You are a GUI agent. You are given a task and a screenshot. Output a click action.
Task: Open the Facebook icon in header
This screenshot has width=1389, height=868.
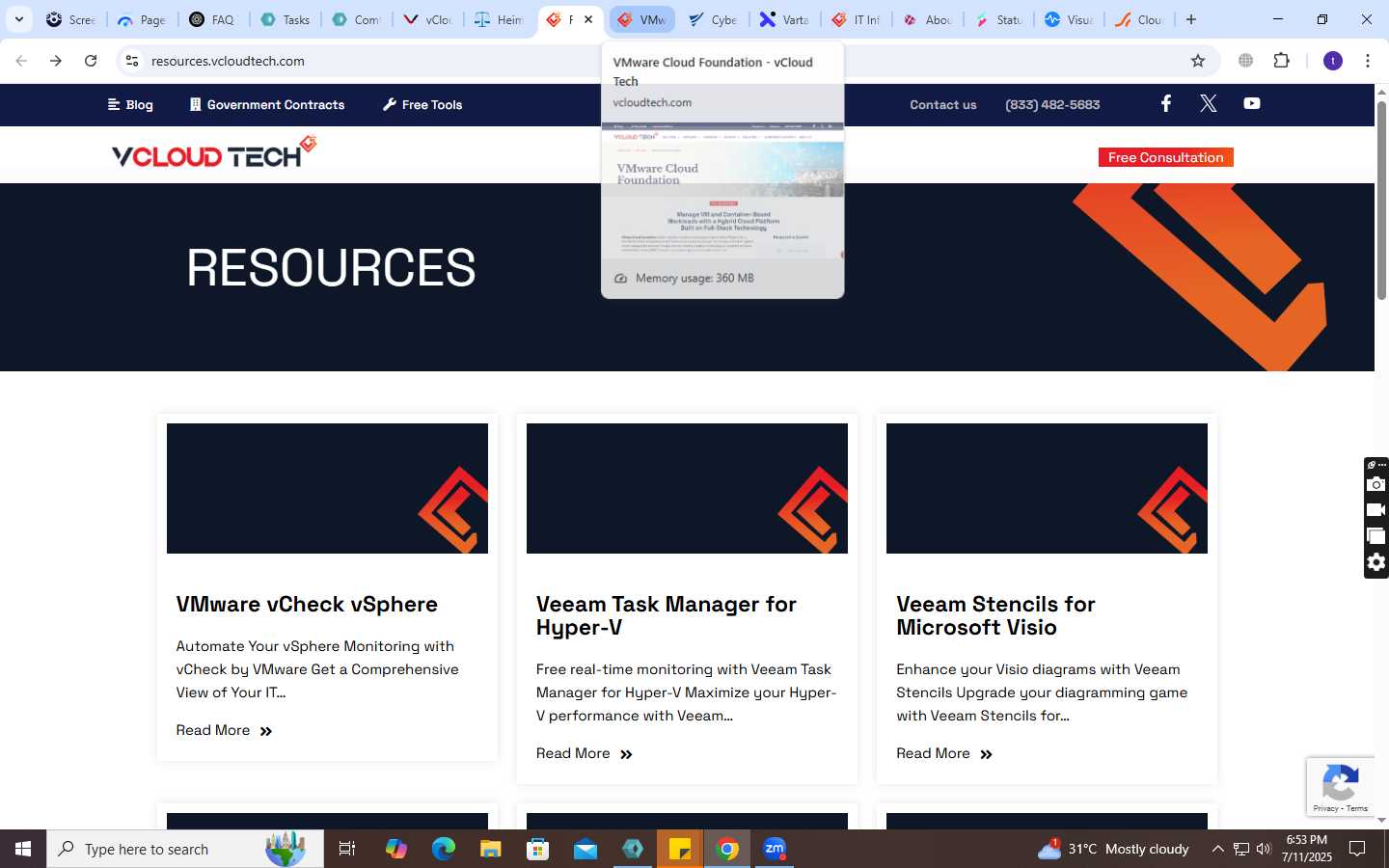[x=1166, y=103]
